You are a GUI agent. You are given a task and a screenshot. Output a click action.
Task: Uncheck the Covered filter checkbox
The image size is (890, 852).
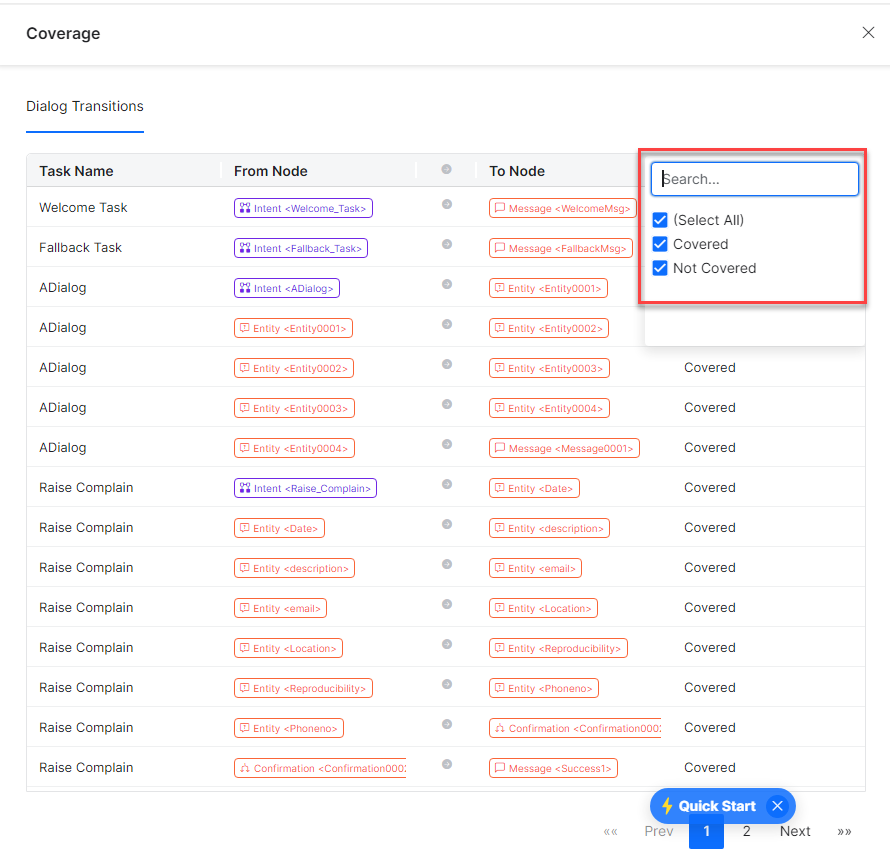pyautogui.click(x=660, y=244)
